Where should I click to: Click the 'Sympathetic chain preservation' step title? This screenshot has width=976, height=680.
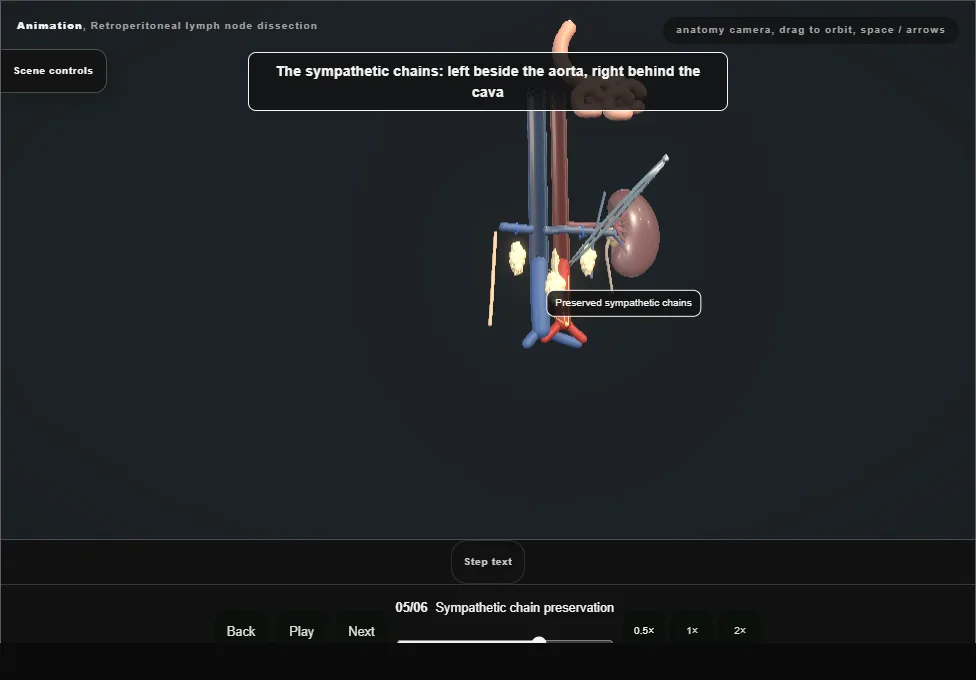[x=525, y=607]
